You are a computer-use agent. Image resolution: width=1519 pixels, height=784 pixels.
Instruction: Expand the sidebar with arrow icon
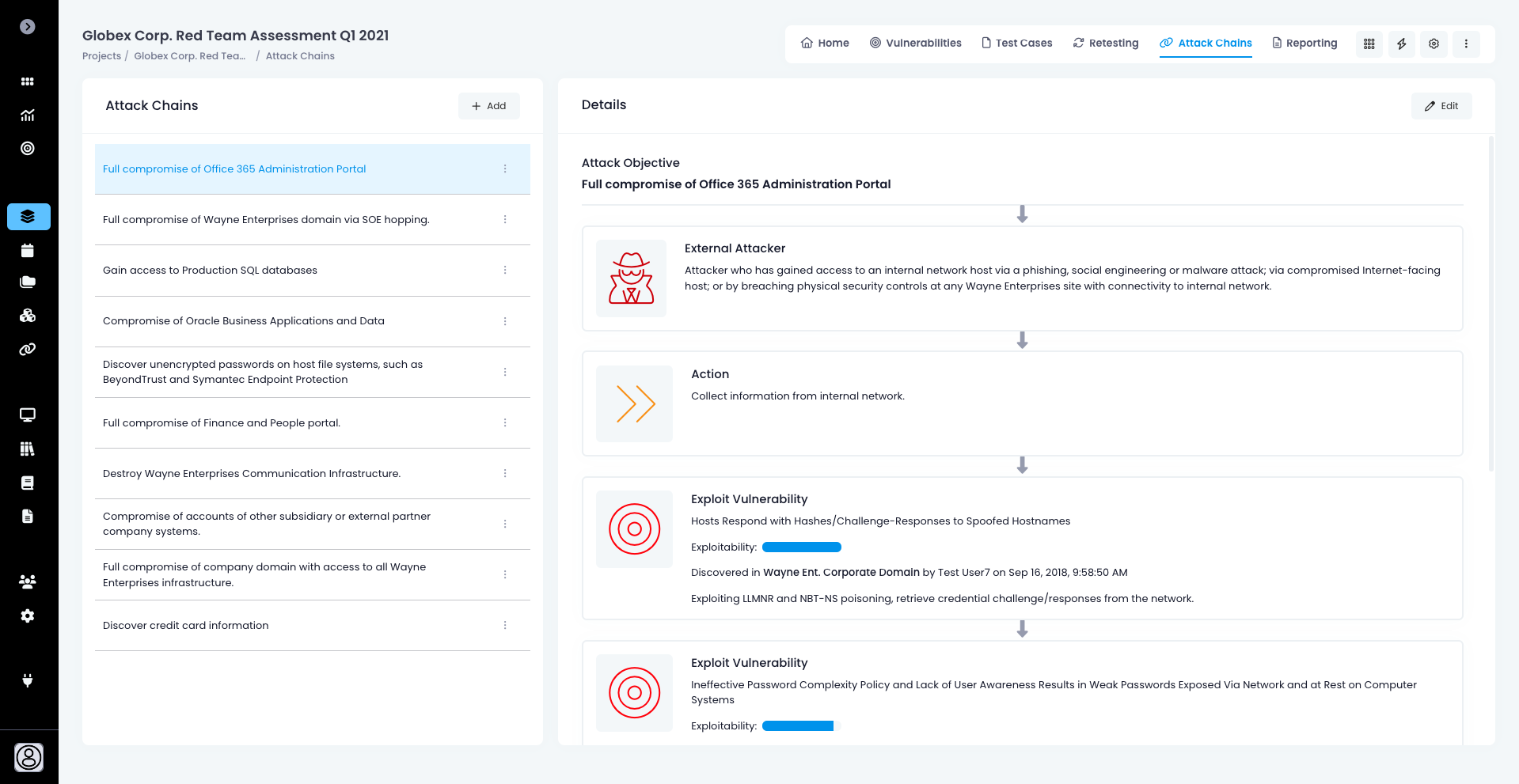28,27
